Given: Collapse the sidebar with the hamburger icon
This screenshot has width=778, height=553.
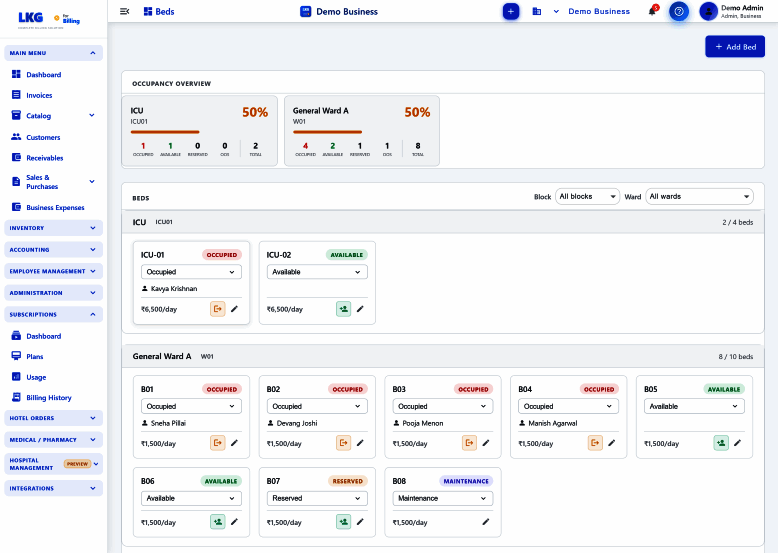Looking at the screenshot, I should click(x=125, y=11).
